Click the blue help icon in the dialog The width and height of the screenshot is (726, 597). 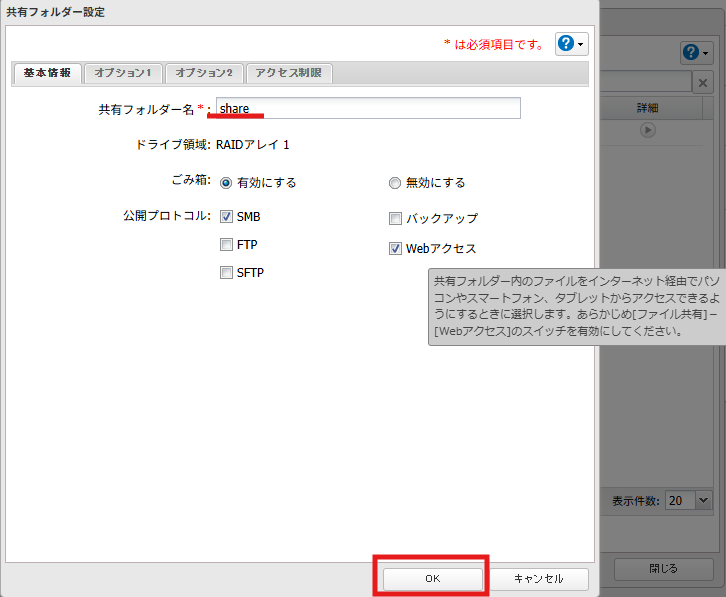(x=566, y=43)
